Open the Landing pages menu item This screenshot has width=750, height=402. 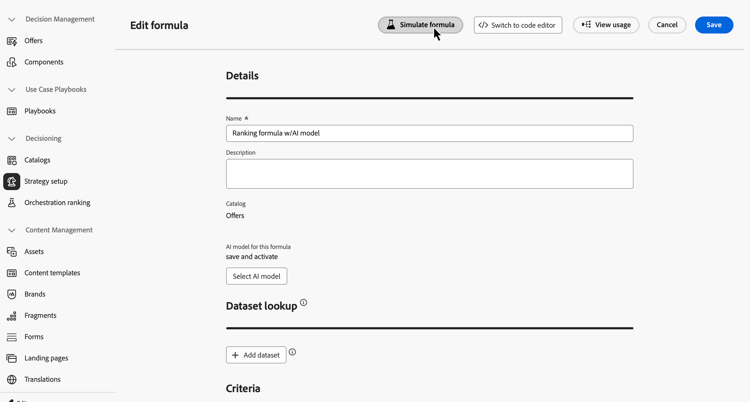coord(46,358)
